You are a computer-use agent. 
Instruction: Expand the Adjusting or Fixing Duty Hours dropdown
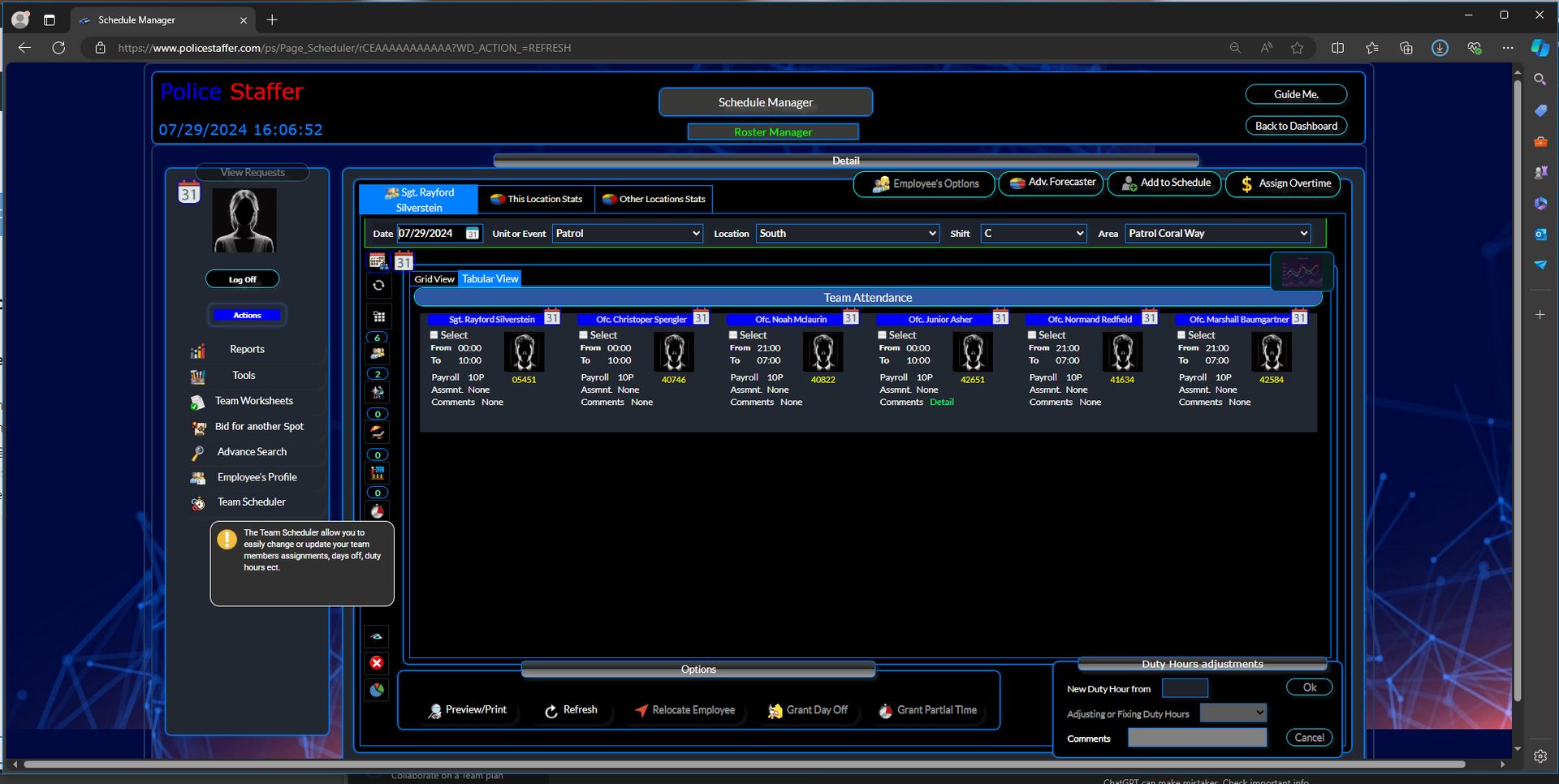[x=1233, y=713]
